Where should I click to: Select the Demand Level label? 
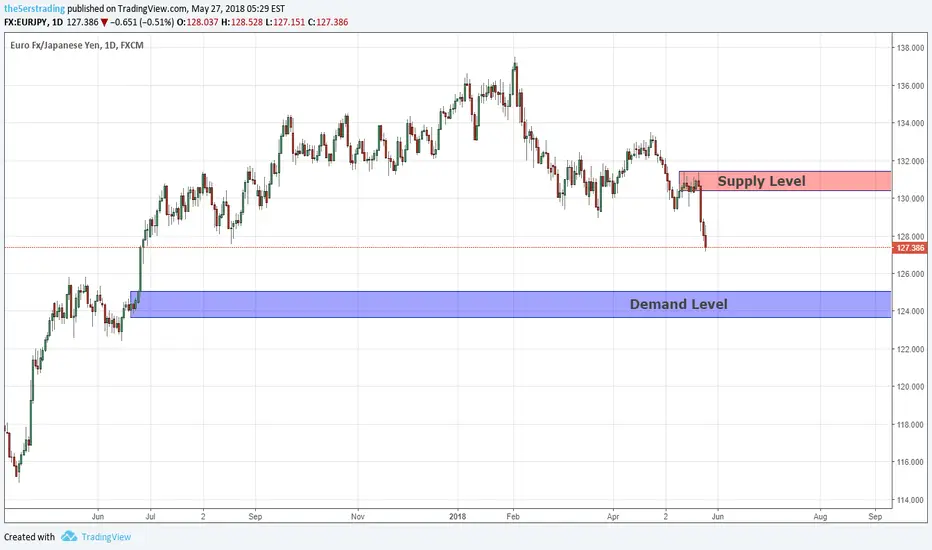678,304
